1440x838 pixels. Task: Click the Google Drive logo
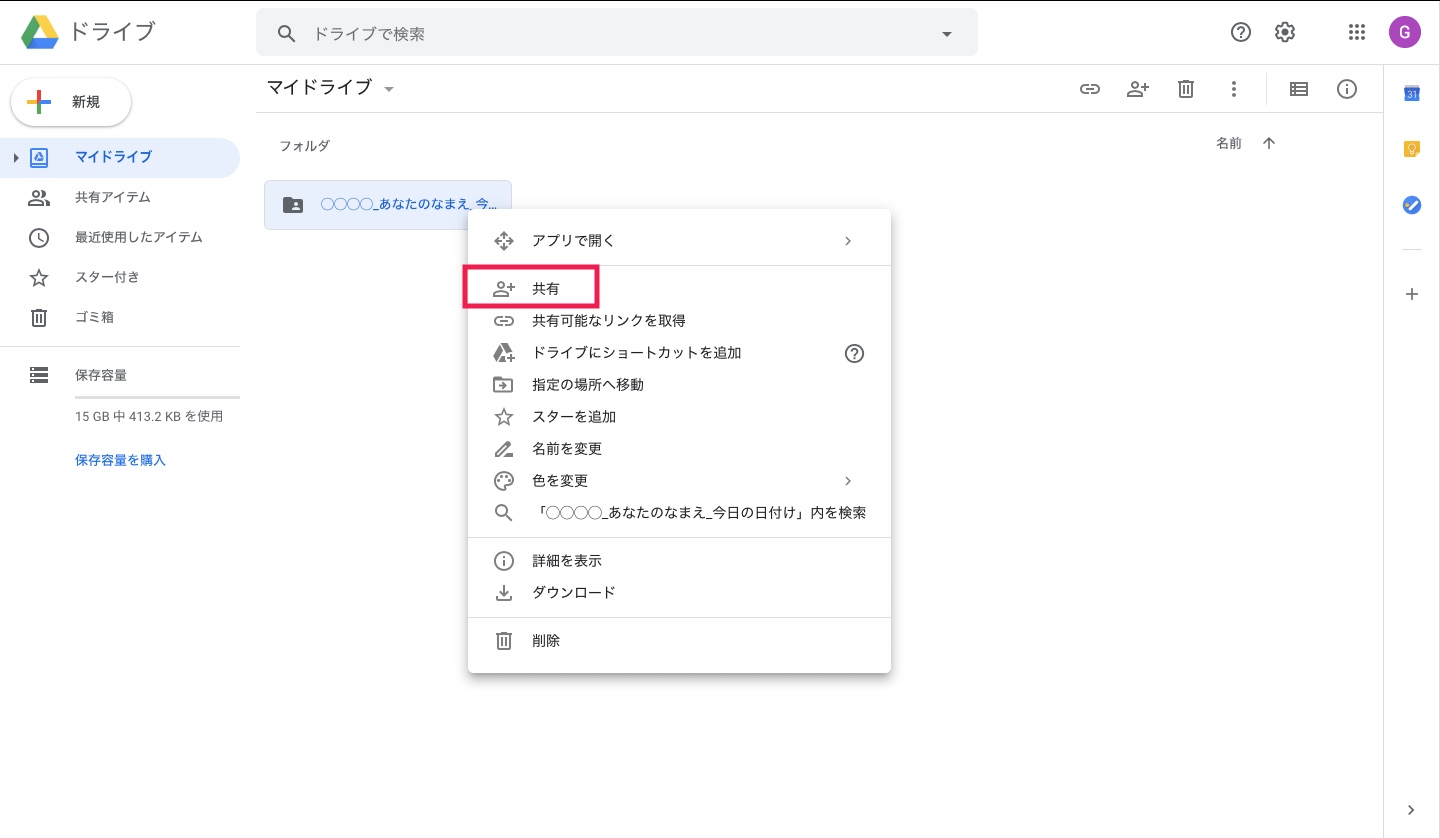click(x=40, y=33)
